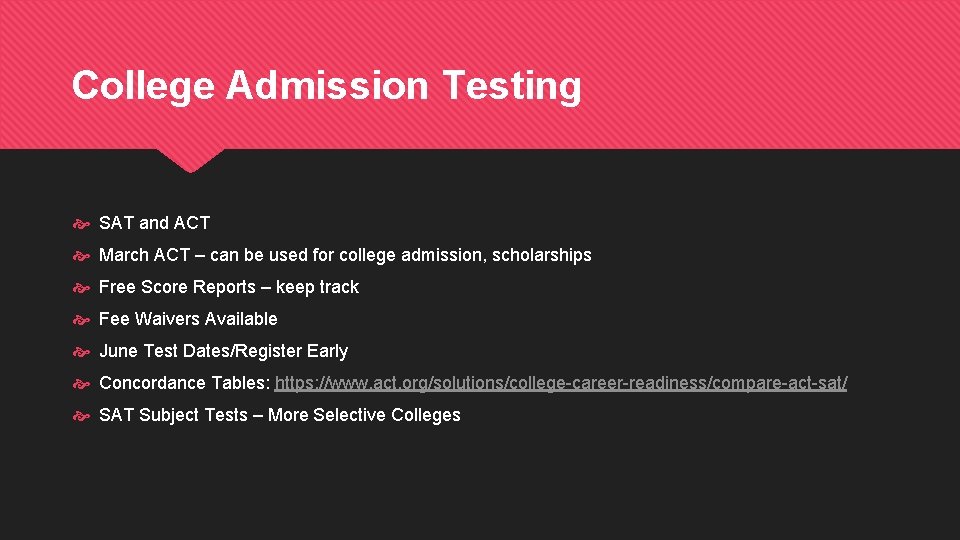Select the SAT Subject Tests – More Selective Colleges line
The height and width of the screenshot is (540, 960).
279,415
